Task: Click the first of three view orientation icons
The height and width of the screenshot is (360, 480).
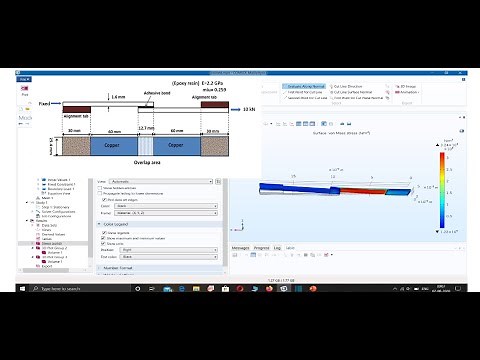Action: [x=278, y=124]
